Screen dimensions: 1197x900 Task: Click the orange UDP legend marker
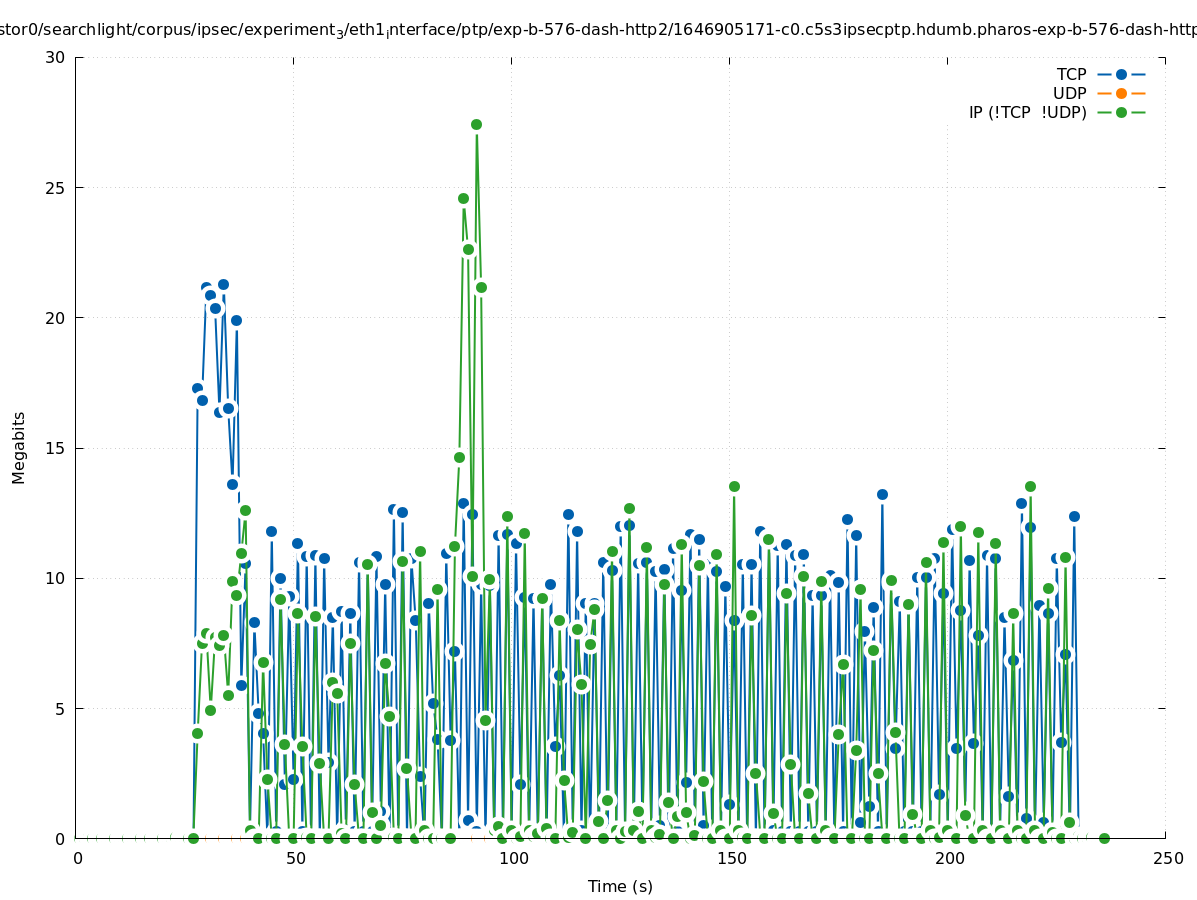[1121, 94]
